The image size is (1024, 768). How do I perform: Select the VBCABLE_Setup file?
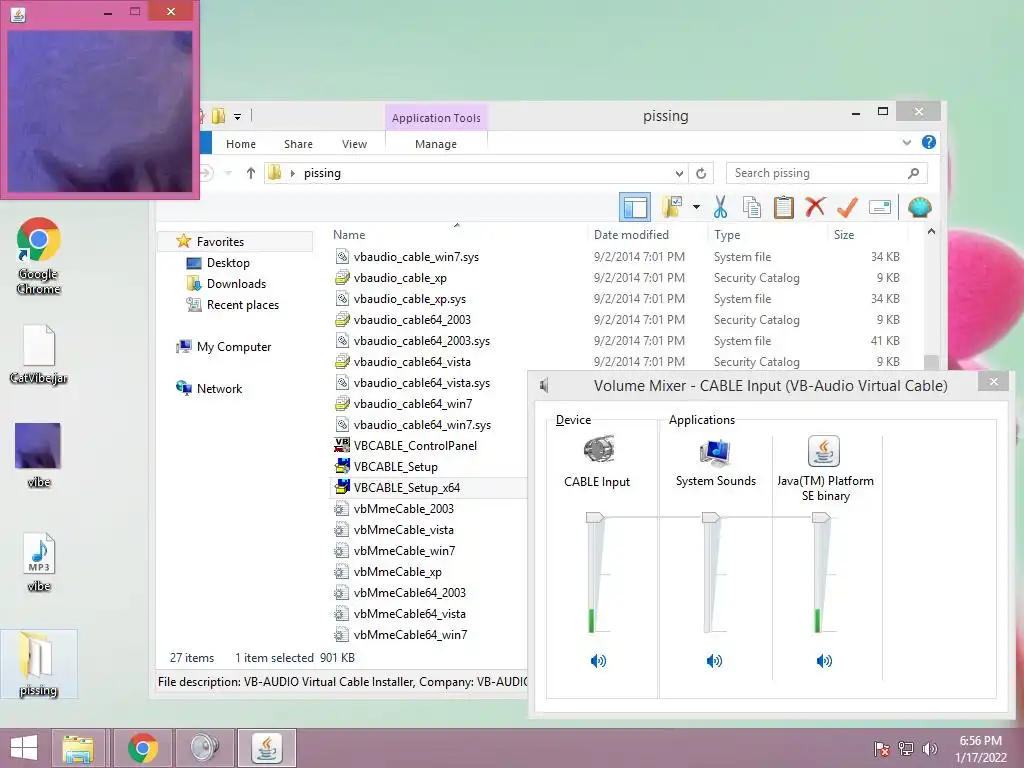coord(395,466)
